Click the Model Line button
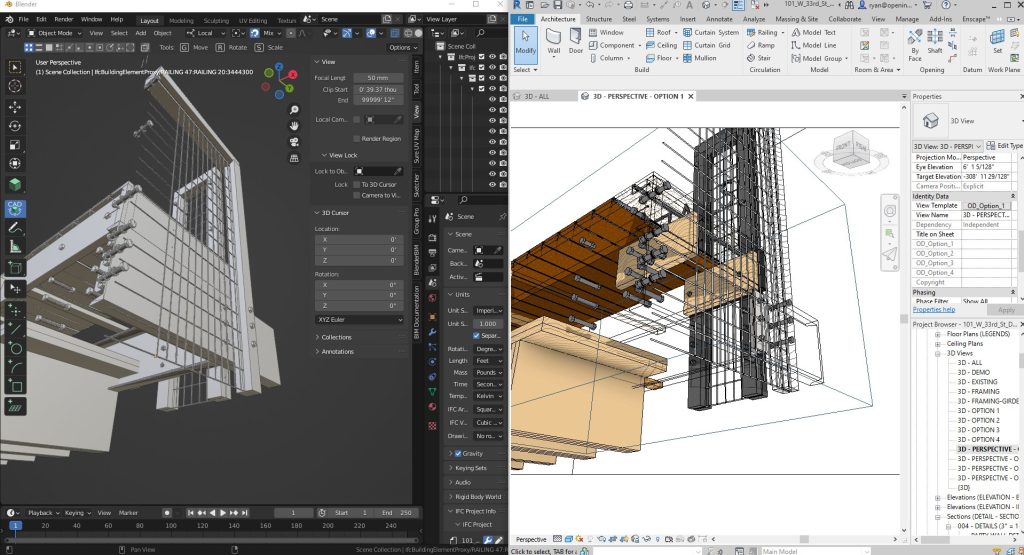This screenshot has width=1024, height=555. (x=814, y=45)
